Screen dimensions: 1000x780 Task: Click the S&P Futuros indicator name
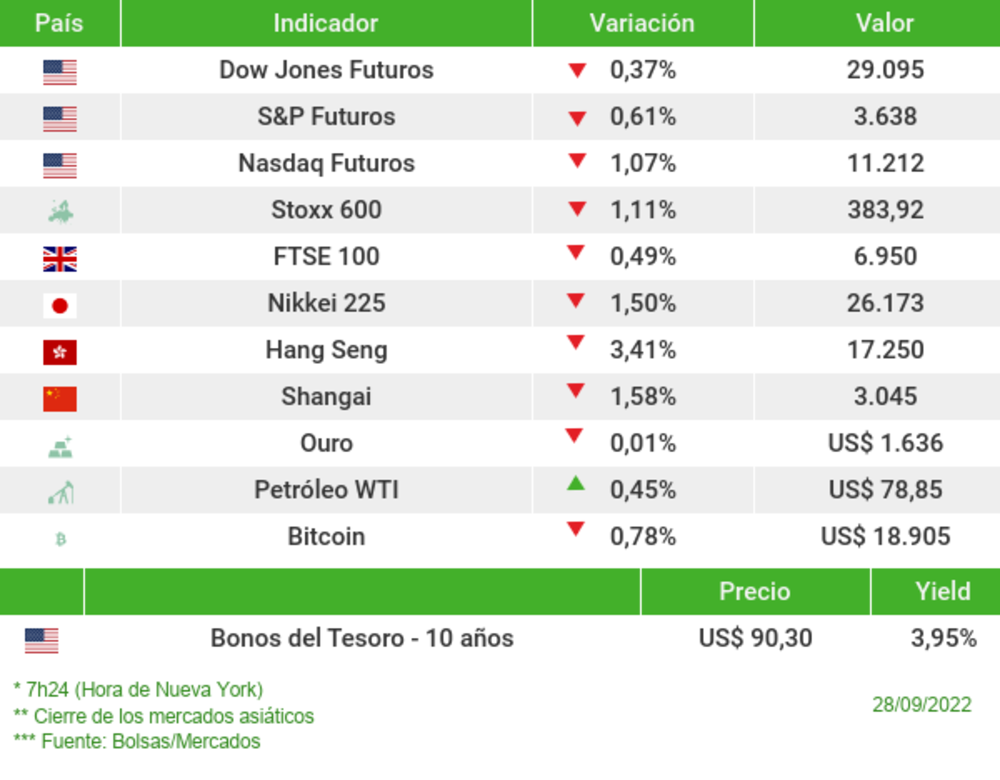pyautogui.click(x=326, y=117)
